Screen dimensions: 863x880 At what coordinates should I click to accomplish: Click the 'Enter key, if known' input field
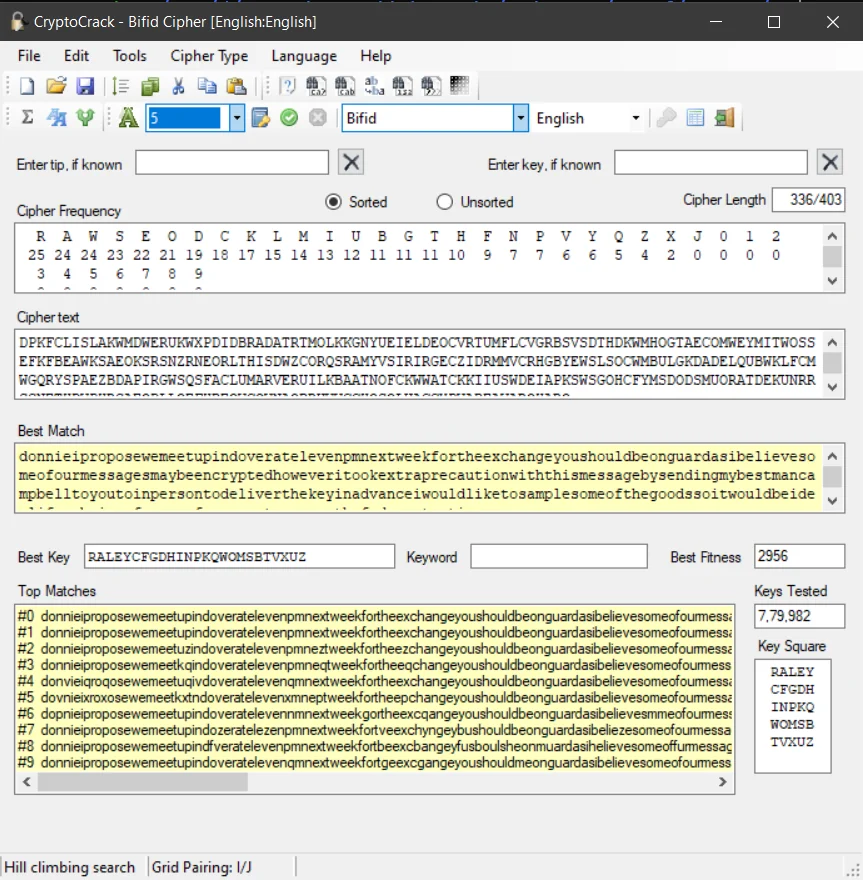[x=711, y=163]
